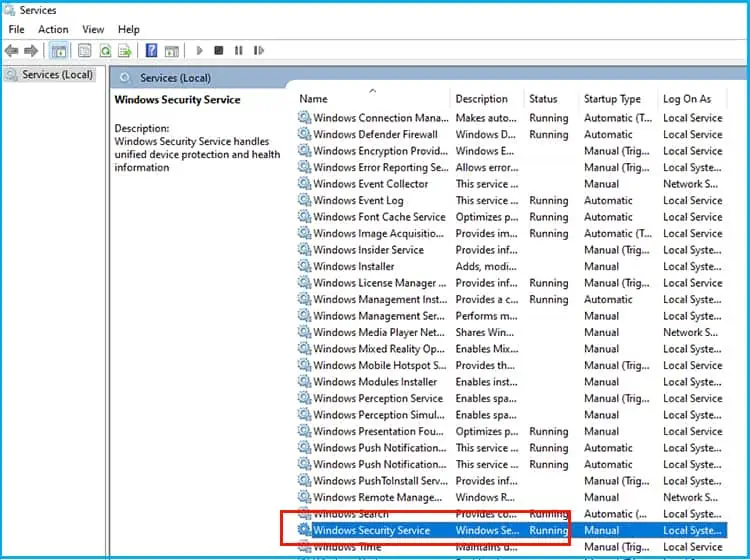Open the View menu

(x=93, y=29)
